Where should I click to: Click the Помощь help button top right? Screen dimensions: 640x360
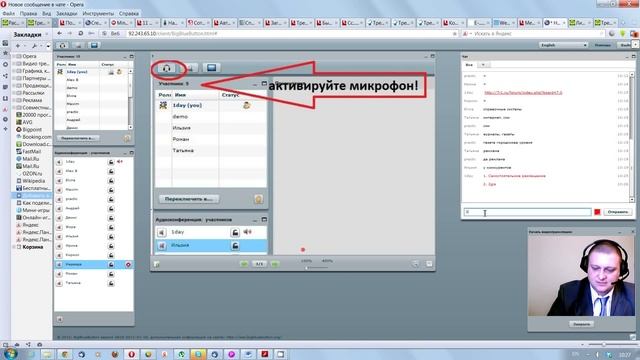pos(602,45)
